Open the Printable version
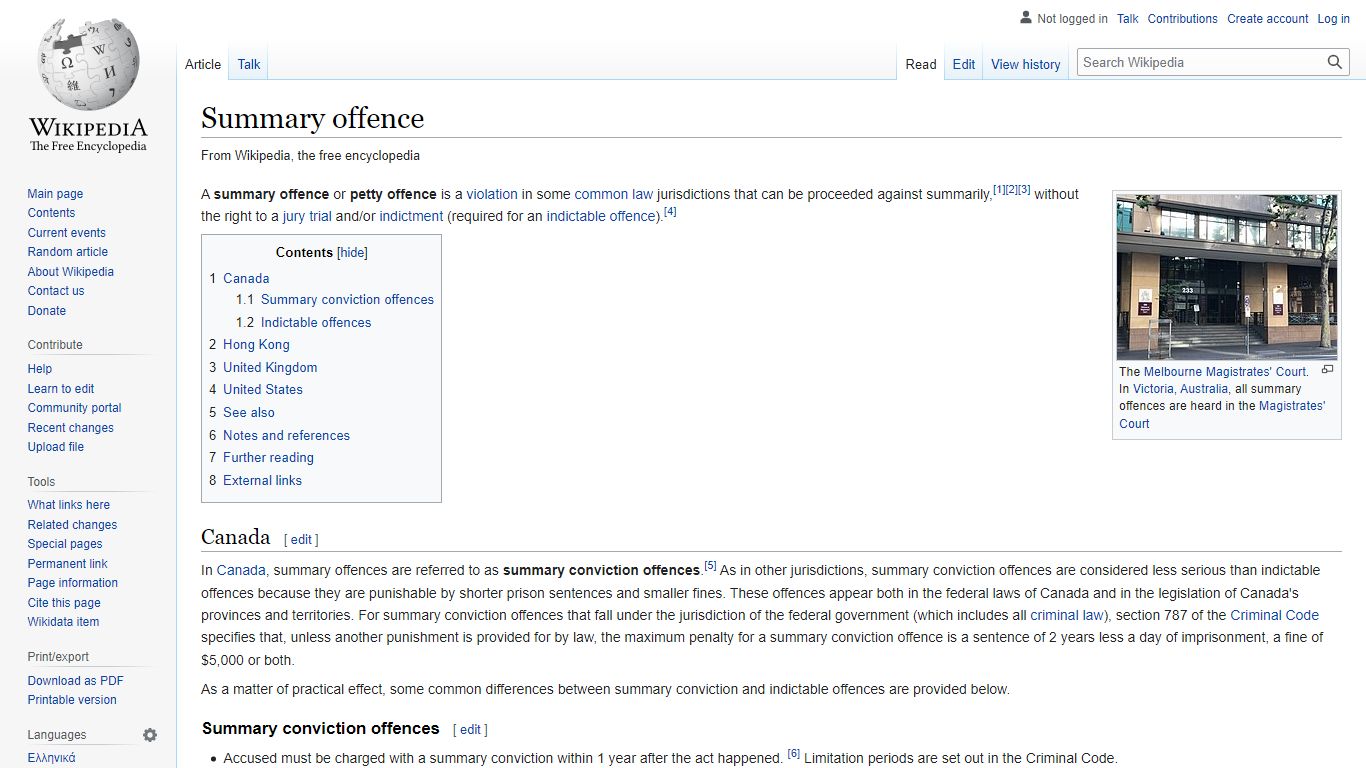The image size is (1366, 768). coord(72,700)
